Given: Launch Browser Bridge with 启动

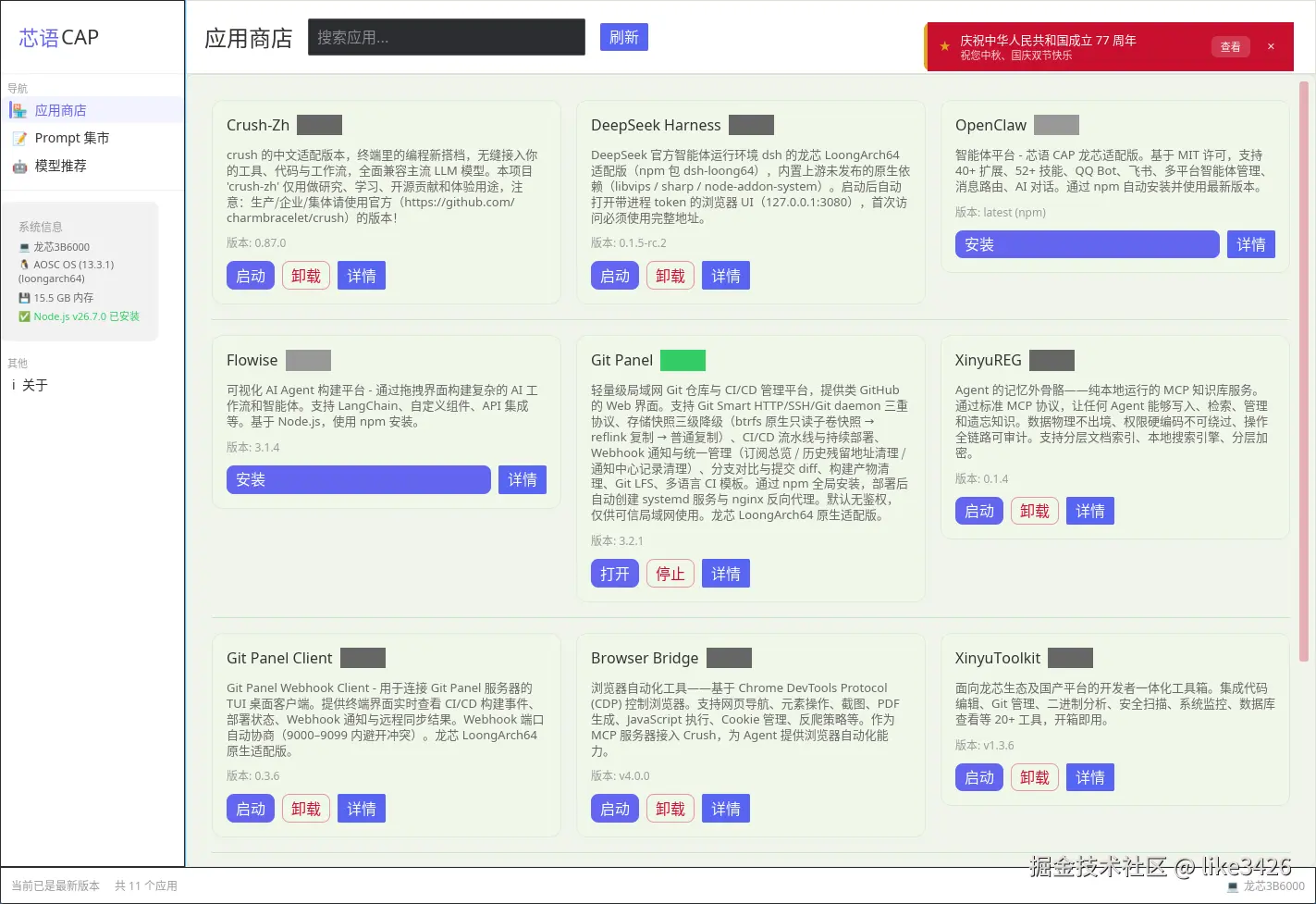Looking at the screenshot, I should pyautogui.click(x=615, y=809).
